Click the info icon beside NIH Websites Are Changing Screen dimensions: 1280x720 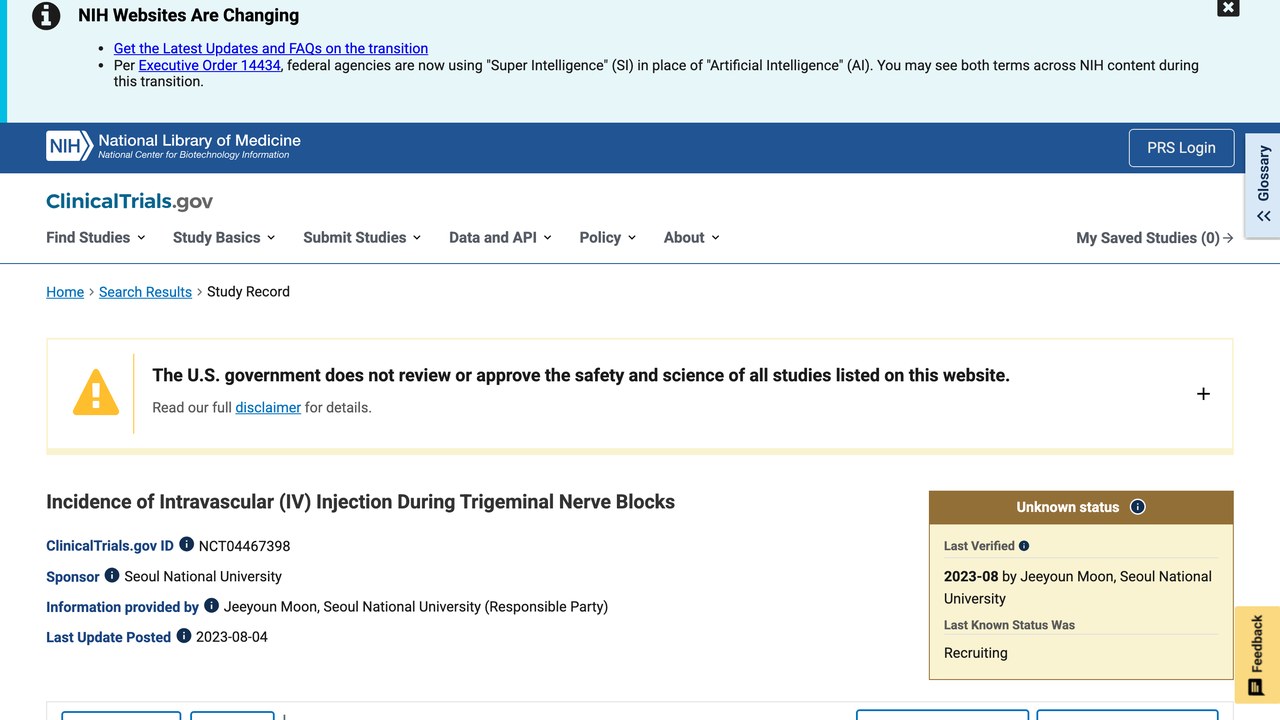pos(46,16)
